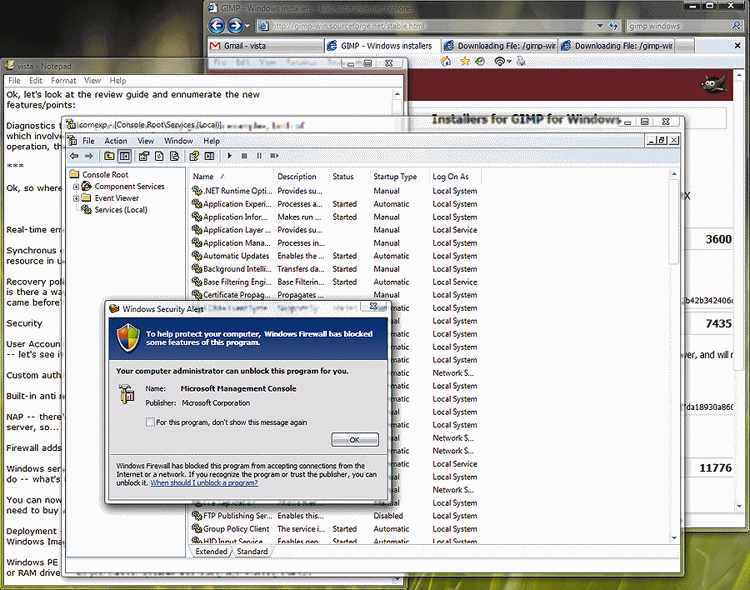The width and height of the screenshot is (750, 590).
Task: Select the Group Policy Client service row
Action: (x=335, y=529)
